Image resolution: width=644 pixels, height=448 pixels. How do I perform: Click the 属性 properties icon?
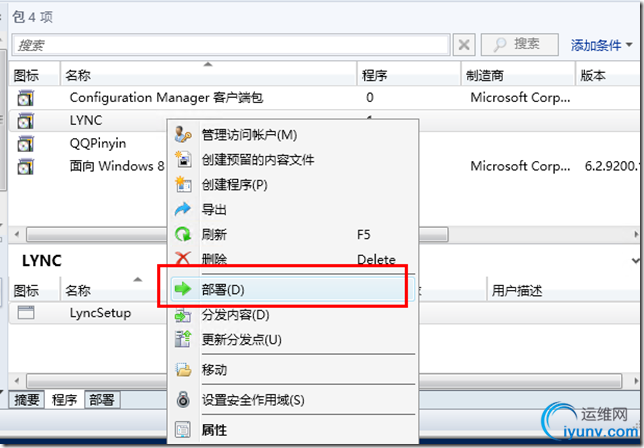183,430
